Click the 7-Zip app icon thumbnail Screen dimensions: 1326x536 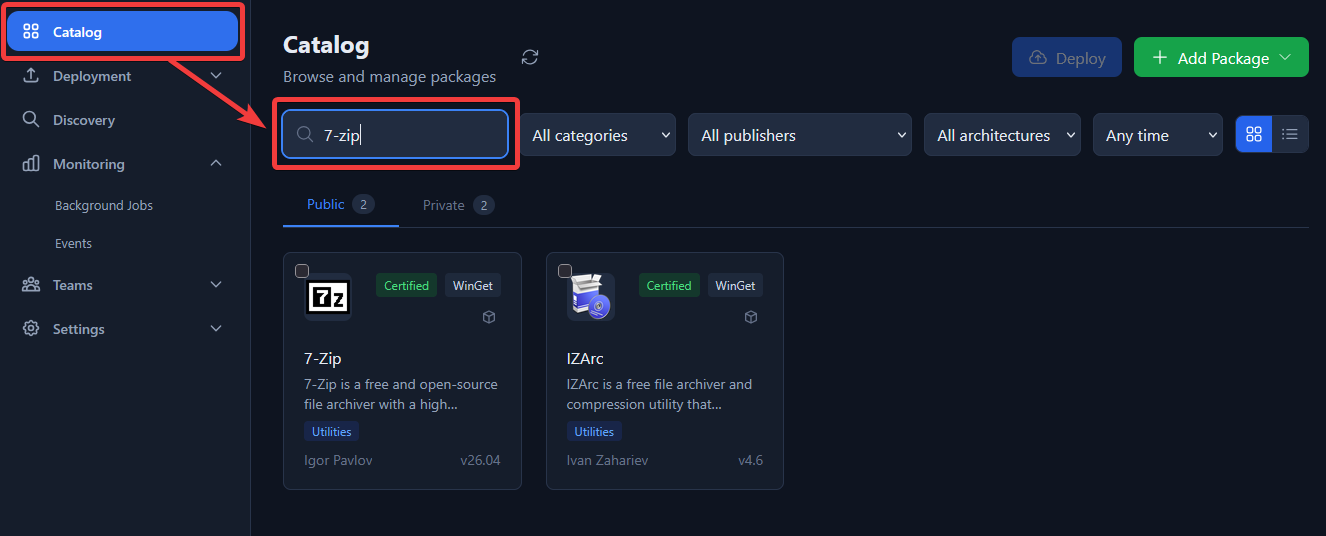point(328,297)
